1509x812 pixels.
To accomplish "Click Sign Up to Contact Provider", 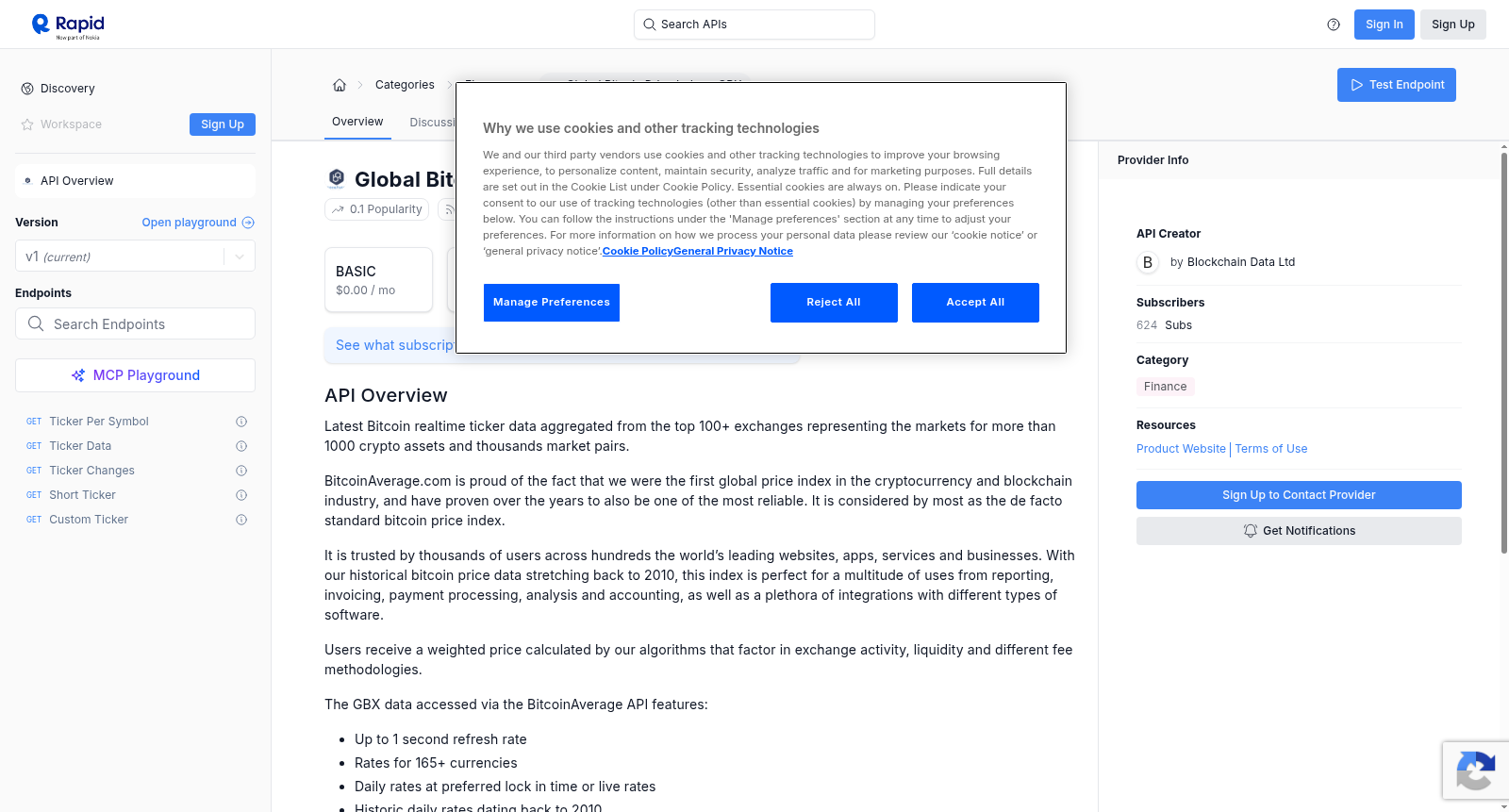I will (x=1299, y=495).
